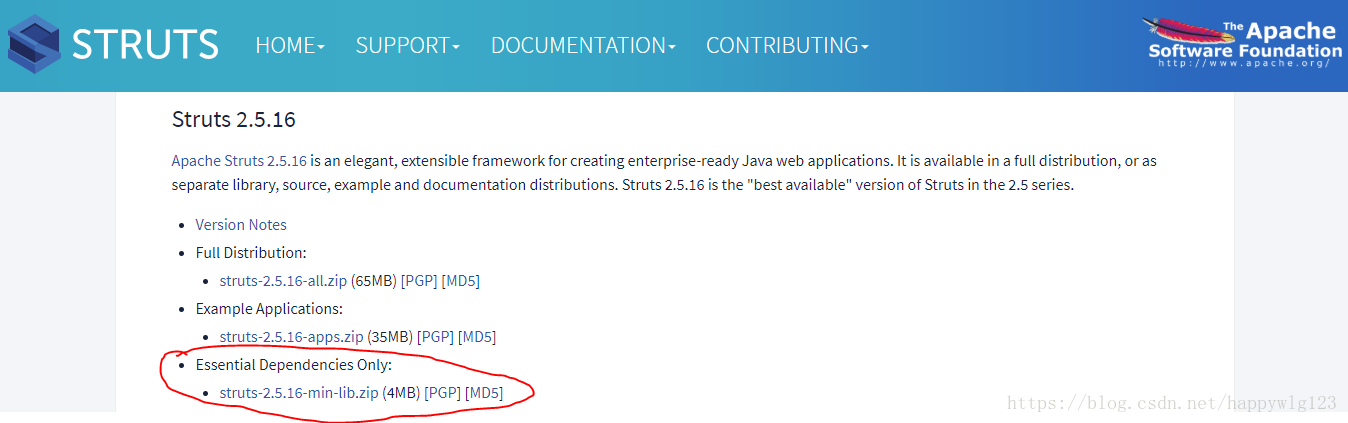Select the 'Full Distribution:' list label
Image resolution: width=1348 pixels, height=423 pixels.
click(x=251, y=253)
